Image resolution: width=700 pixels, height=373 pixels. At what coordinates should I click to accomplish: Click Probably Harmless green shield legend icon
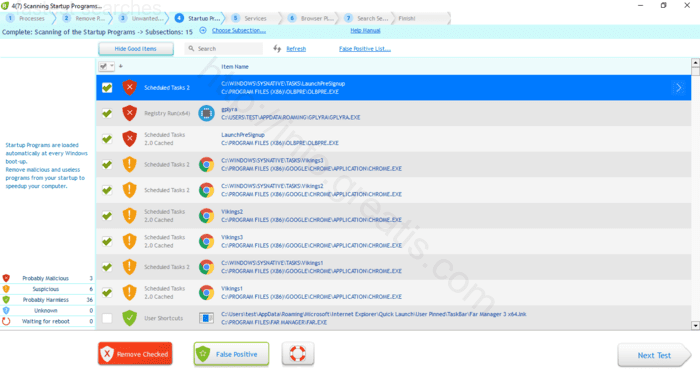coord(6,300)
